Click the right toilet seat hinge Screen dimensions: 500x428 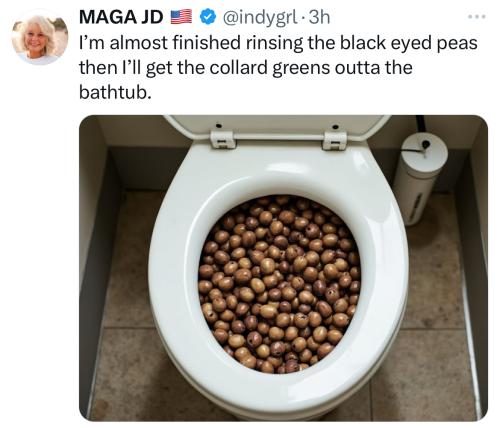click(334, 140)
